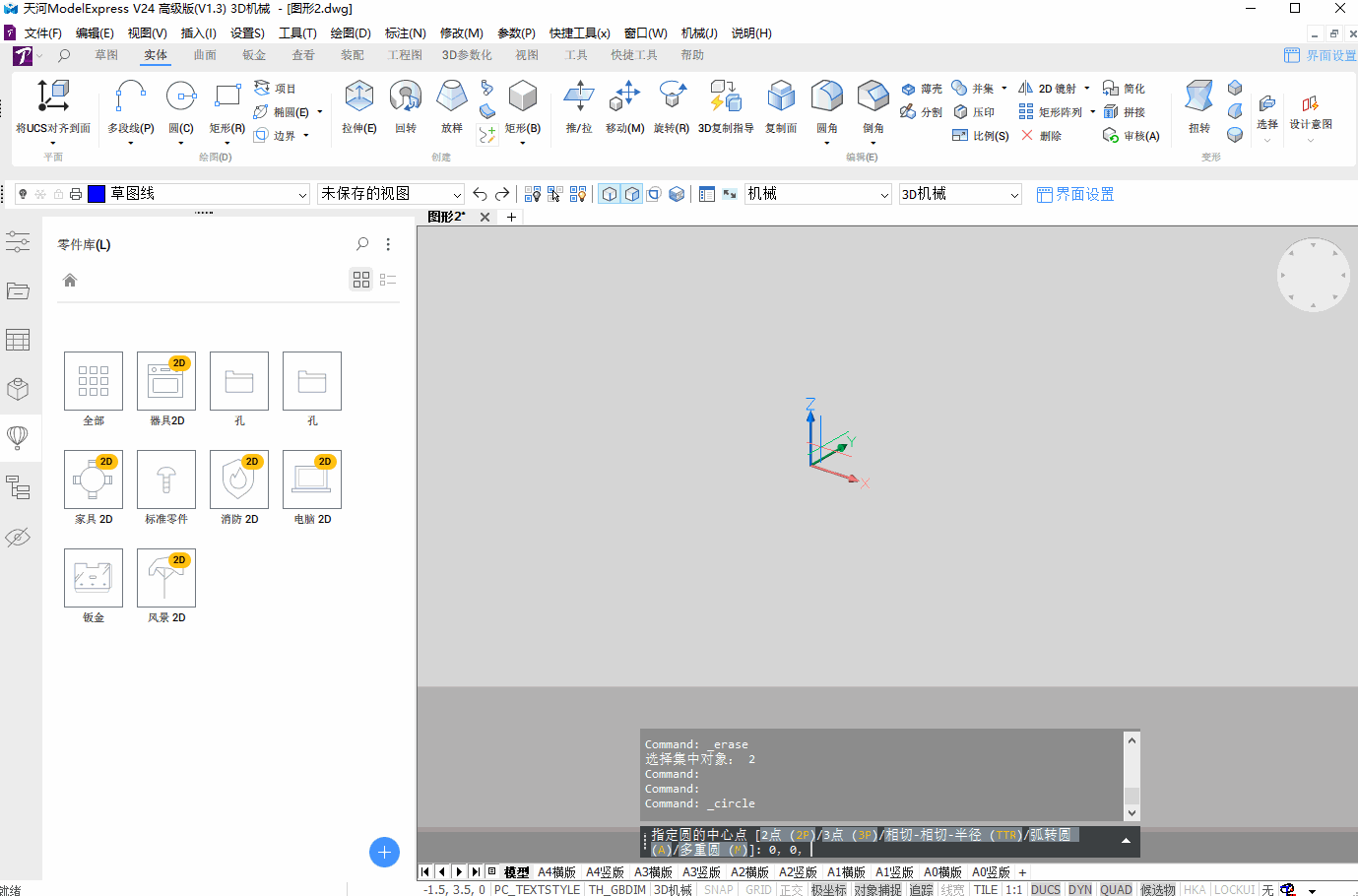
Task: Select the Extrude (拉伸) tool
Action: click(359, 106)
